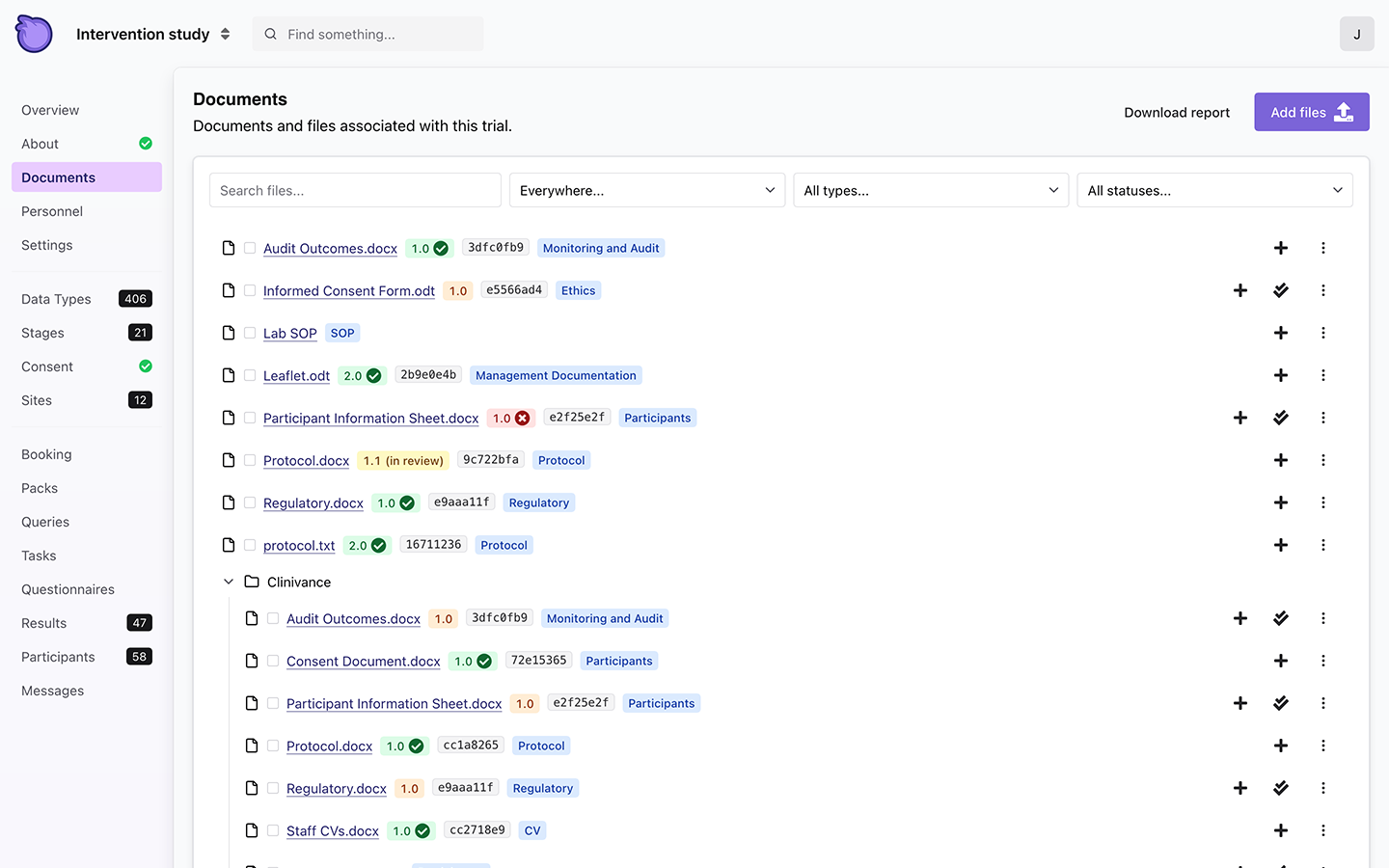Tick checkbox for Clinivance Protocol.docx
This screenshot has height=868, width=1389.
[x=273, y=746]
